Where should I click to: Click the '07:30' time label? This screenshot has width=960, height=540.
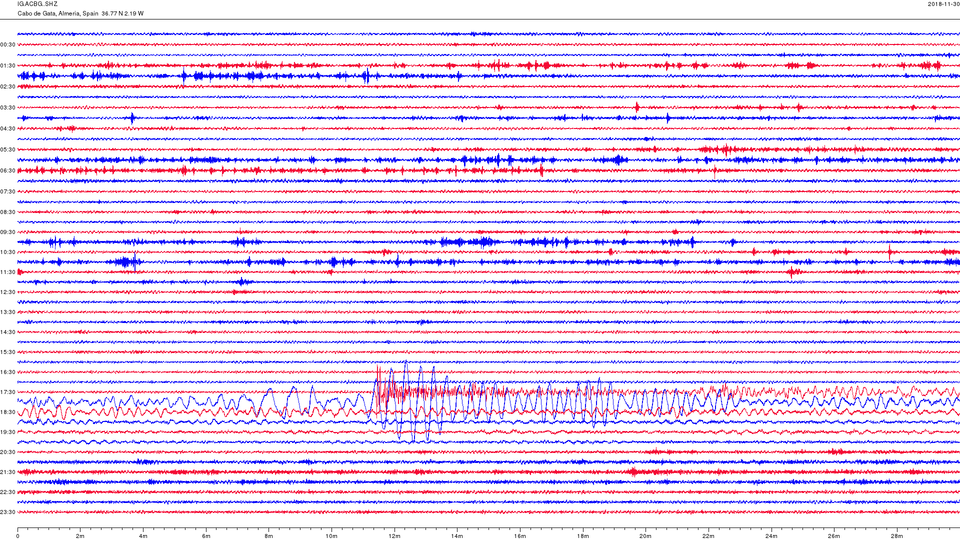point(8,192)
